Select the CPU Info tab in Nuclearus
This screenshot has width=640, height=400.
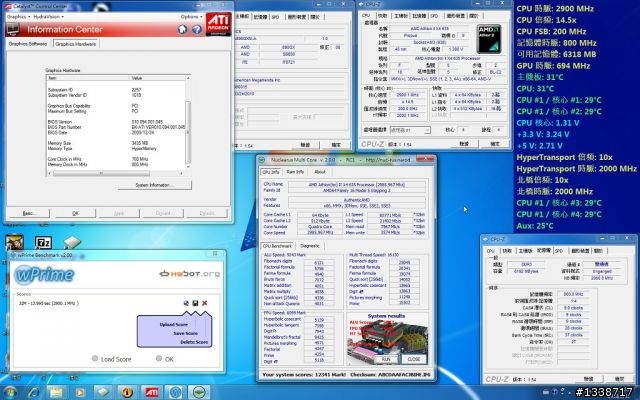271,172
